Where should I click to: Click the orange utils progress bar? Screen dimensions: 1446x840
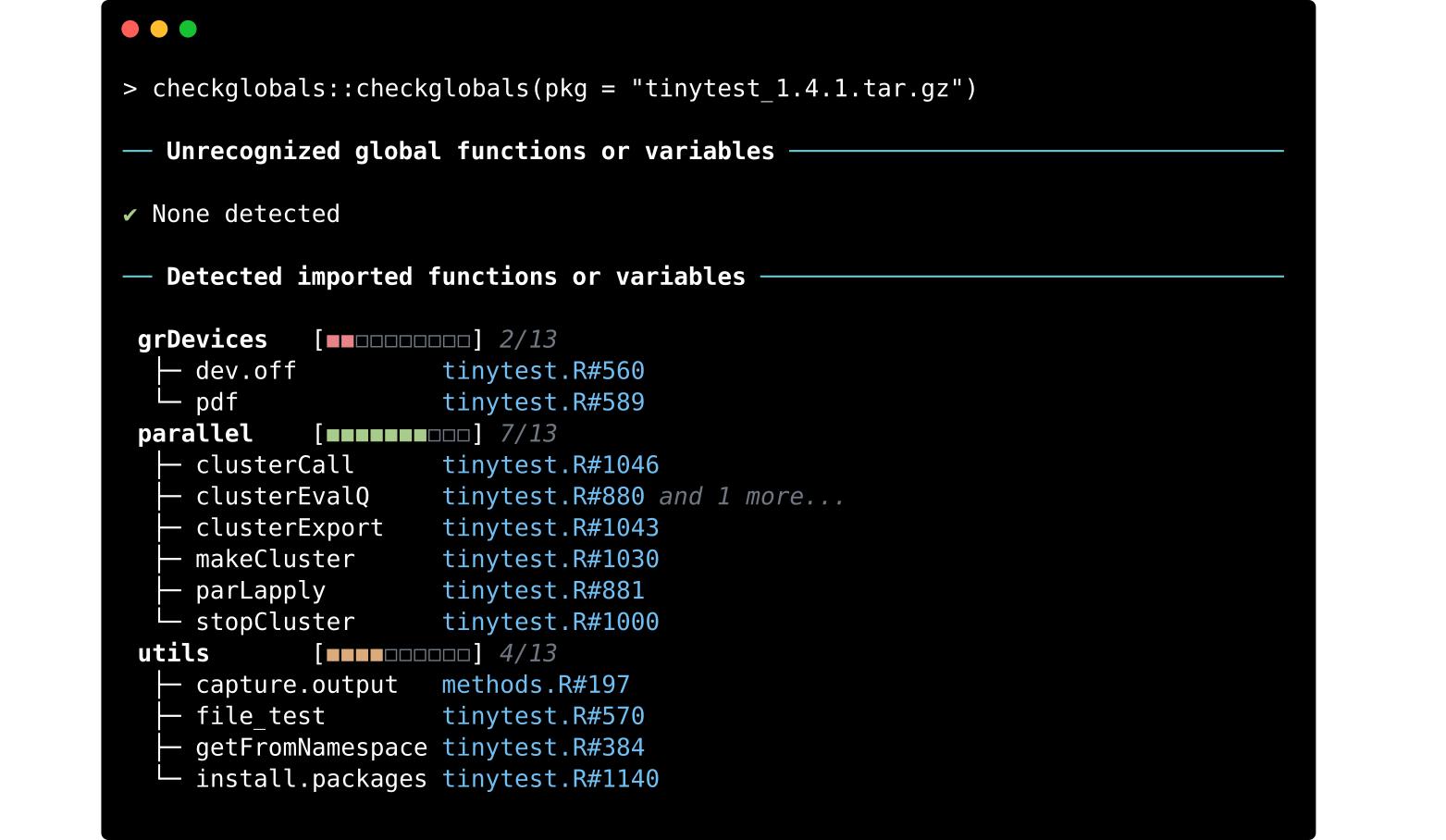point(398,655)
